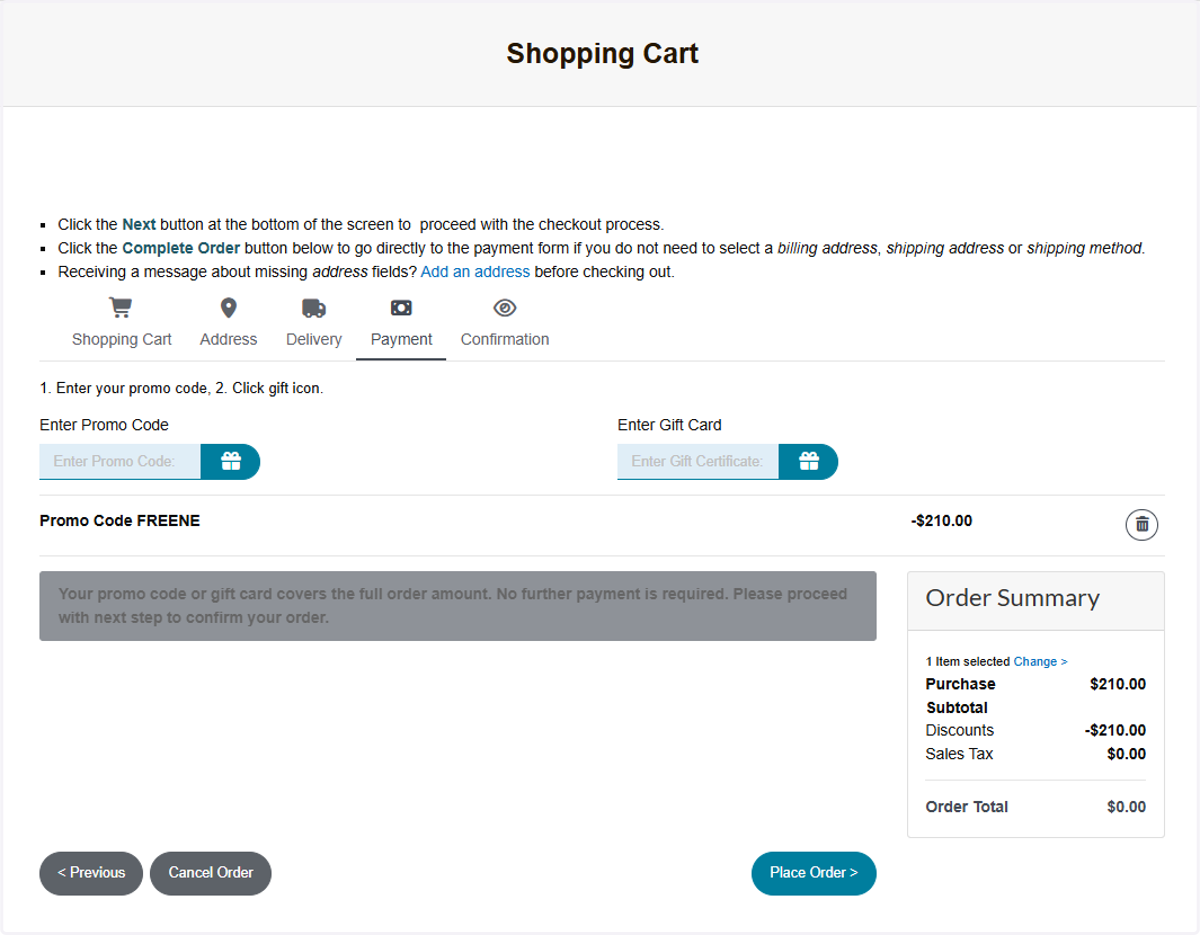
Task: Click the Order Summary heading
Action: [1012, 598]
